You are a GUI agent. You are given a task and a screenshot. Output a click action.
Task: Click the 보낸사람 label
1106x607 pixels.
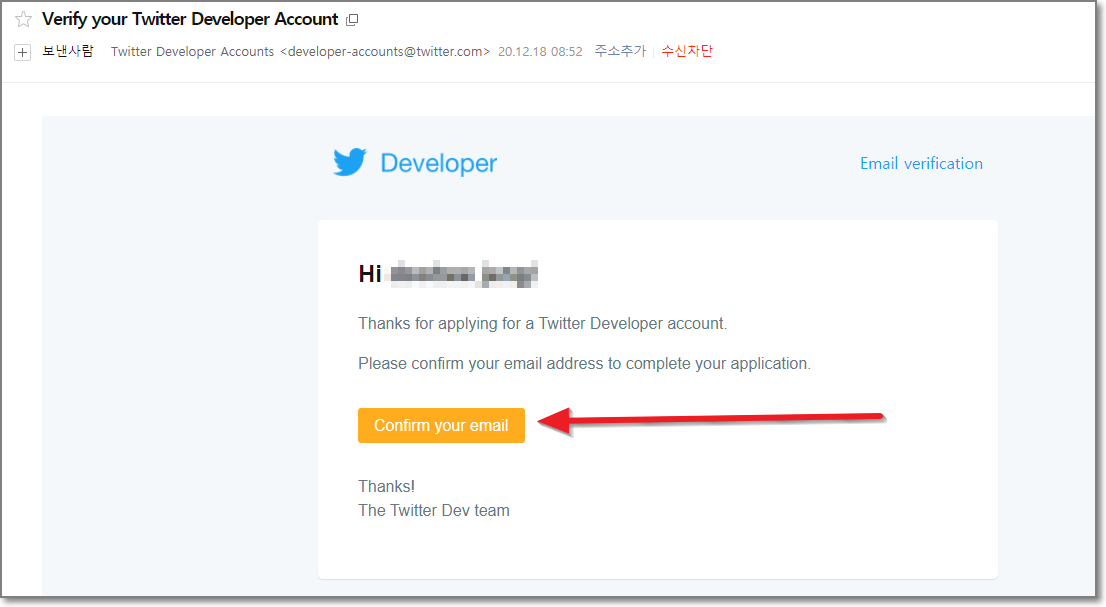coord(68,51)
